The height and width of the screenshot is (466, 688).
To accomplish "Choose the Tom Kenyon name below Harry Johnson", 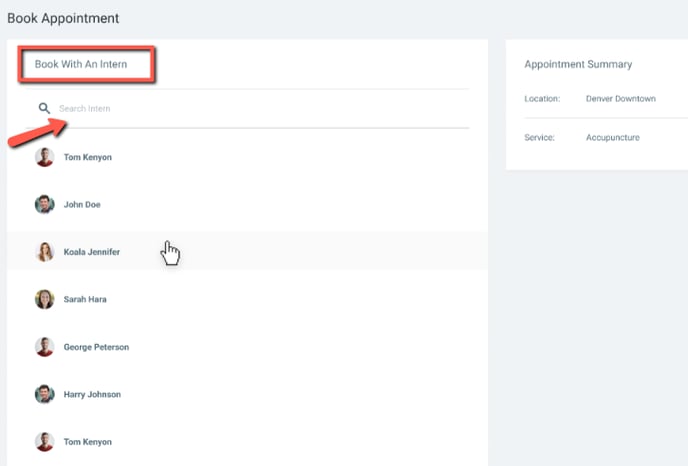I will [88, 442].
